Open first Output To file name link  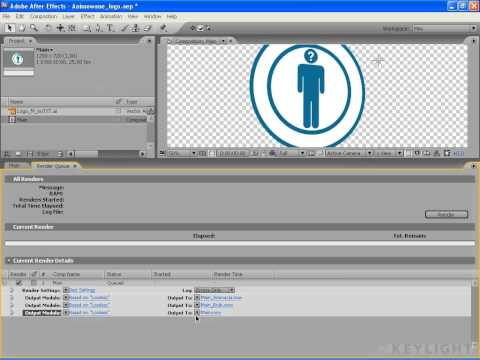tap(221, 298)
